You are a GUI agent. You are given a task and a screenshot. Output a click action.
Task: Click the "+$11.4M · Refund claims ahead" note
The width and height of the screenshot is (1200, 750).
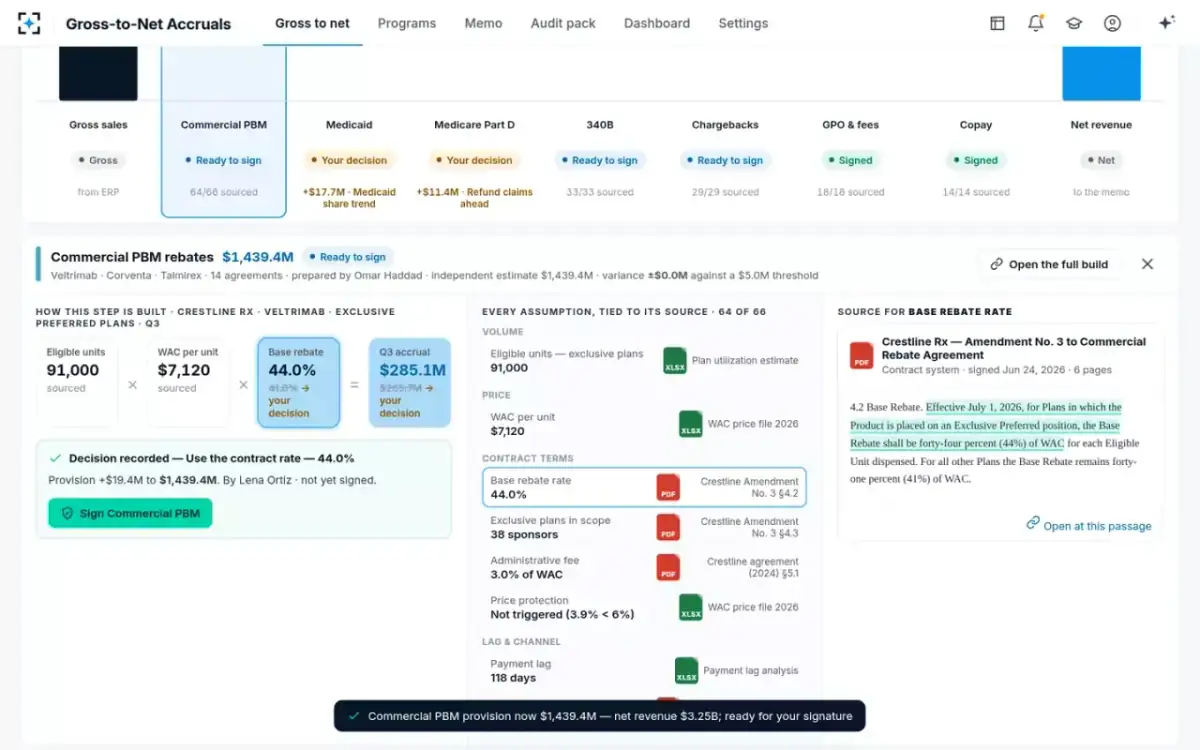pos(475,197)
